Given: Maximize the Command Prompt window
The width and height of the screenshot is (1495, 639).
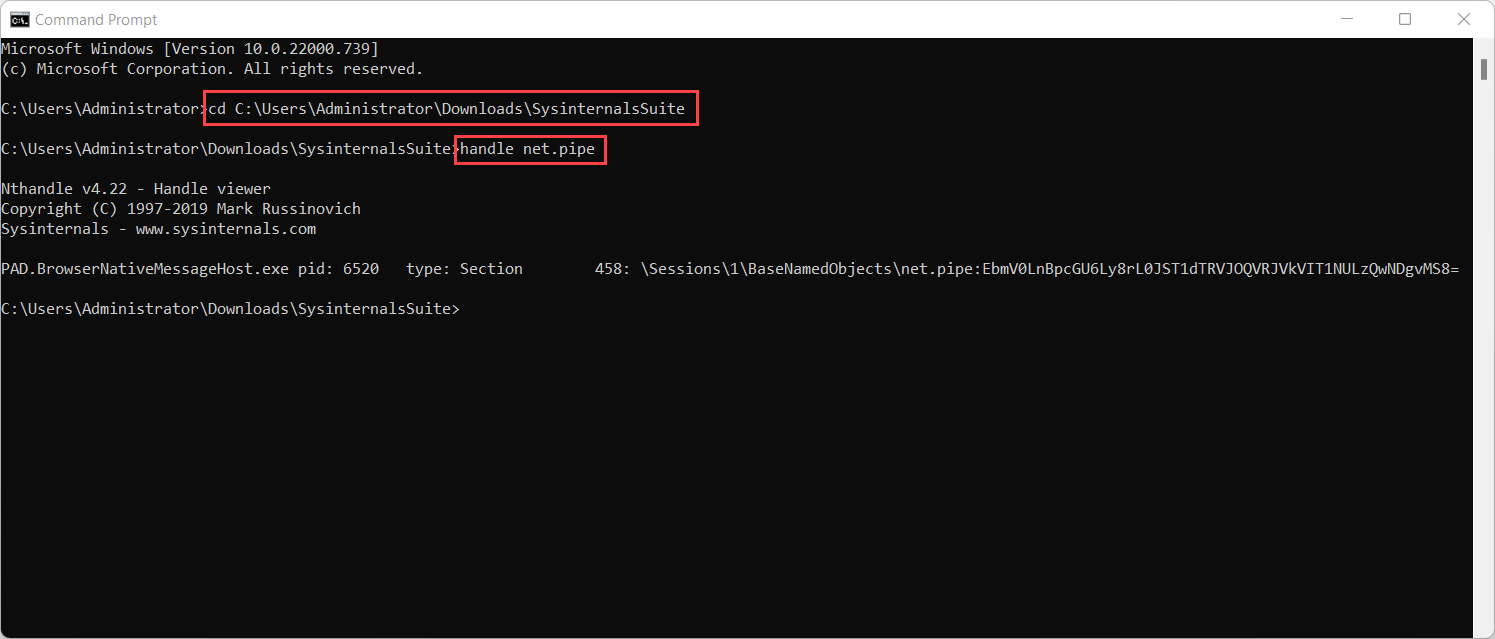Looking at the screenshot, I should (1405, 18).
